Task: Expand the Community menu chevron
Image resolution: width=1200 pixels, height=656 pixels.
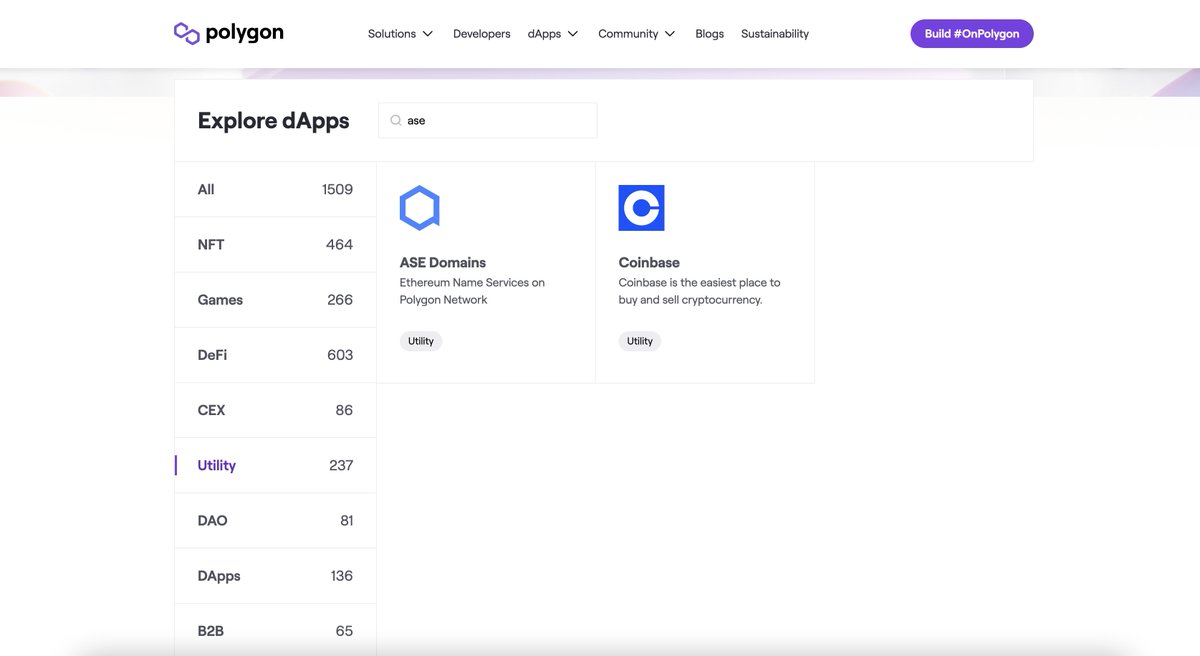Action: (x=670, y=34)
